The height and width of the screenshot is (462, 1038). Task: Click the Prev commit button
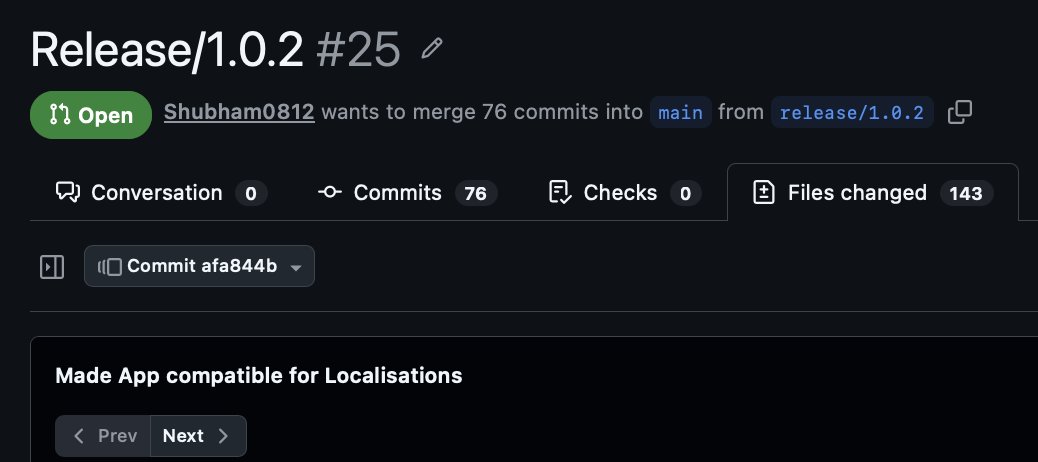coord(104,436)
